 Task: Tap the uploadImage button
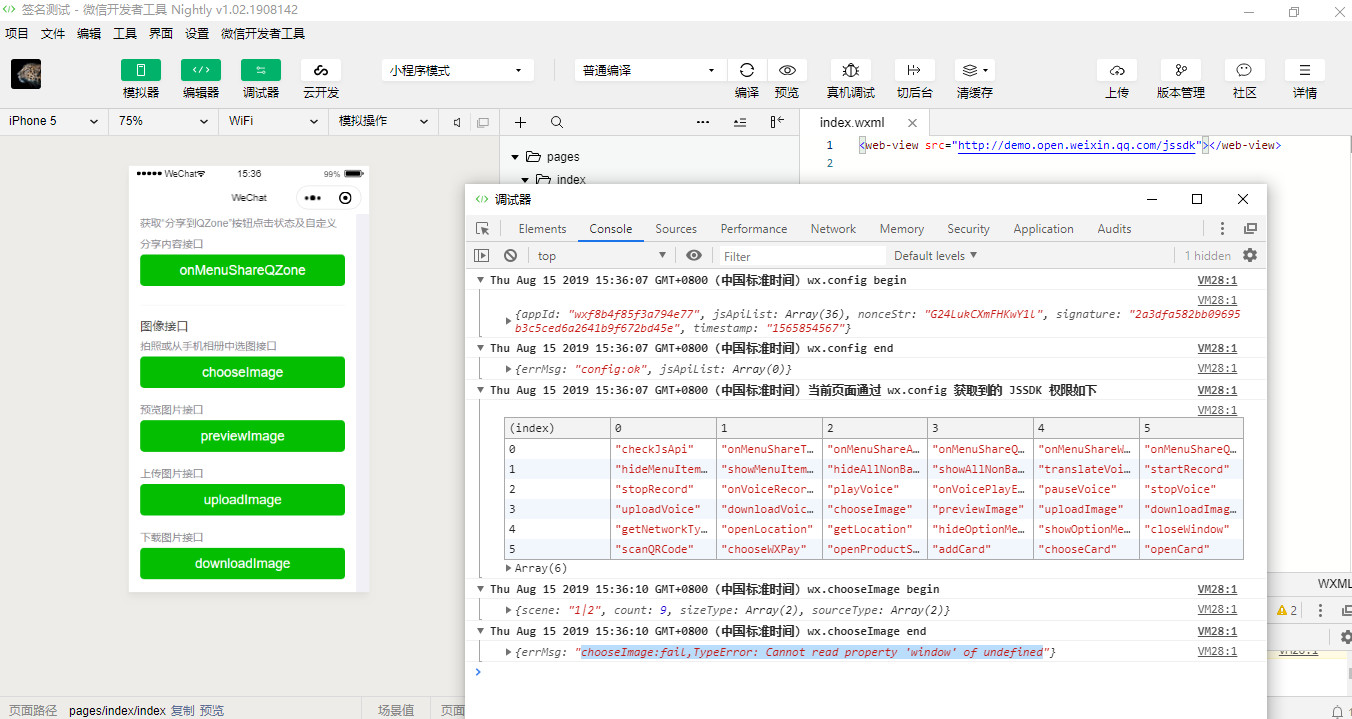243,500
